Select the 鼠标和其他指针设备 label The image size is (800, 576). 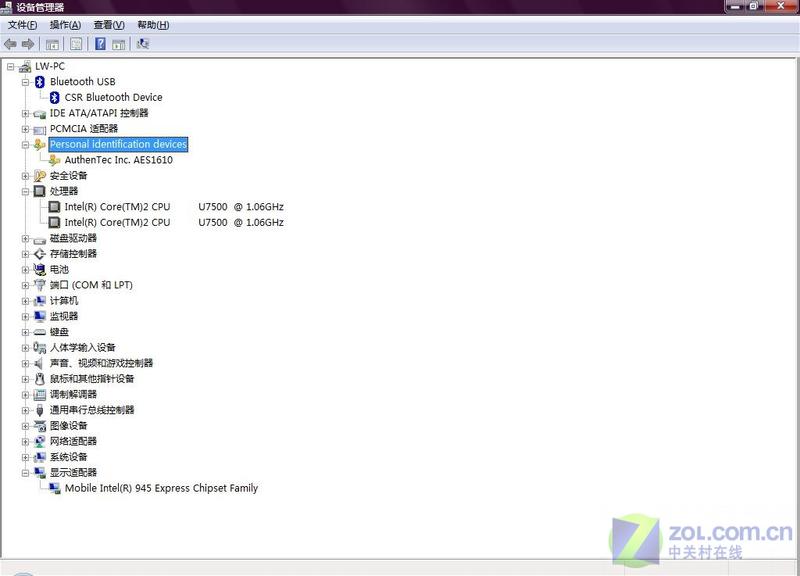coord(92,379)
